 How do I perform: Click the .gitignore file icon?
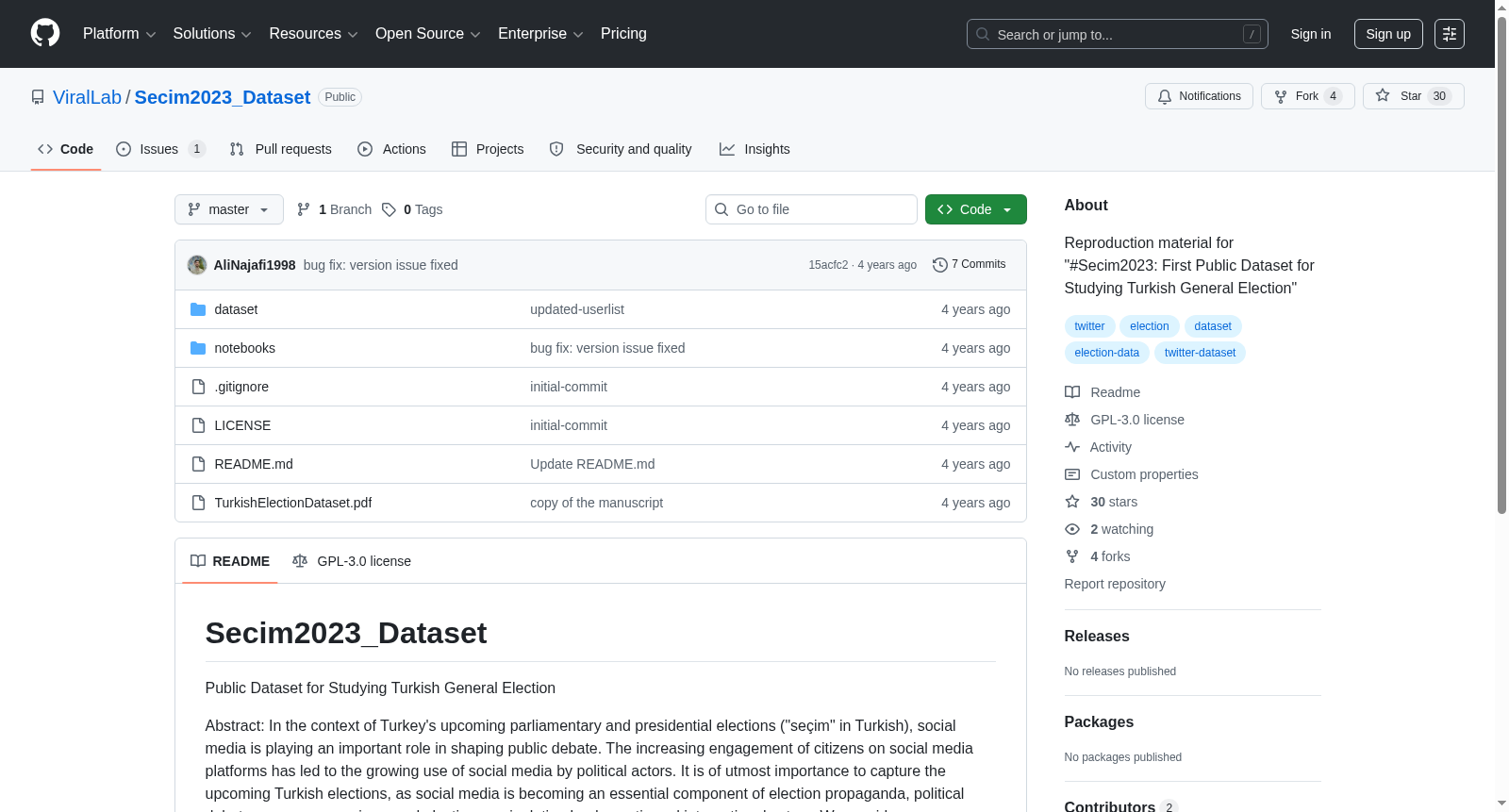pos(198,387)
